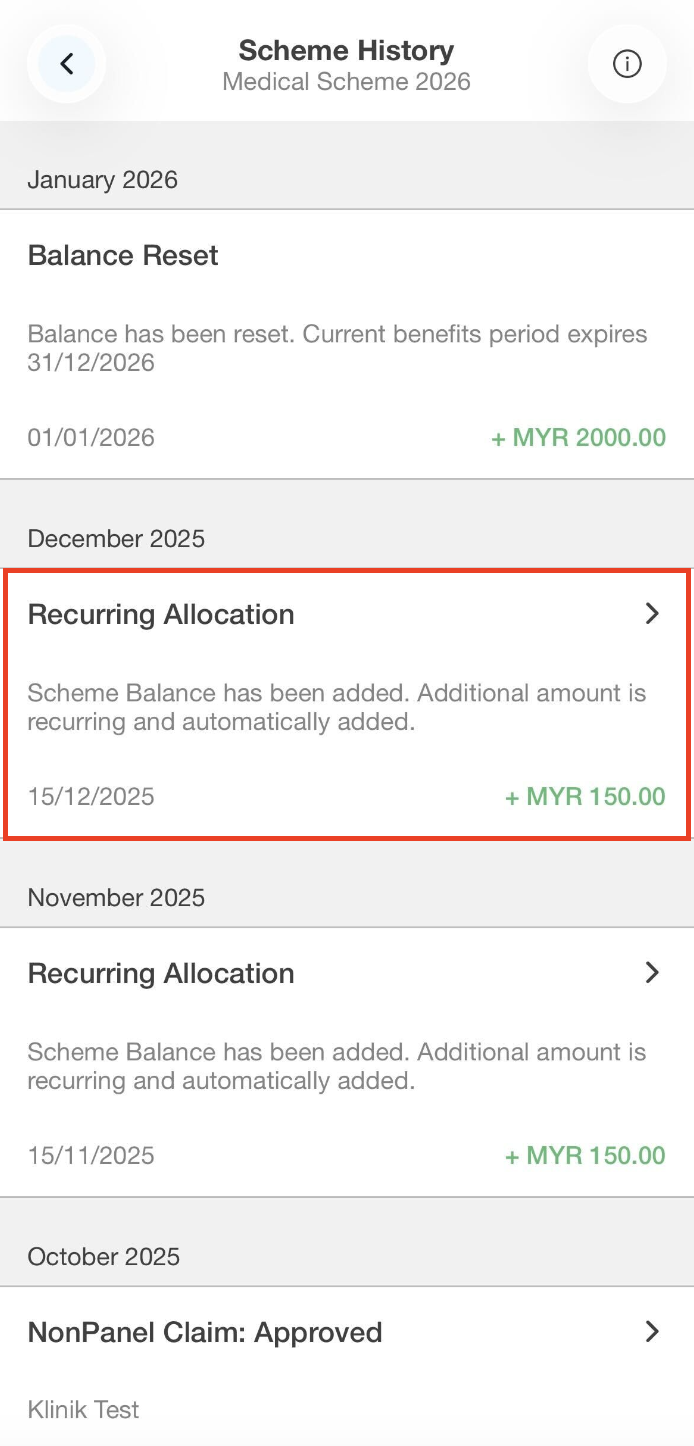This screenshot has width=694, height=1446.
Task: Expand November 2025 Recurring Allocation chevron
Action: point(652,972)
